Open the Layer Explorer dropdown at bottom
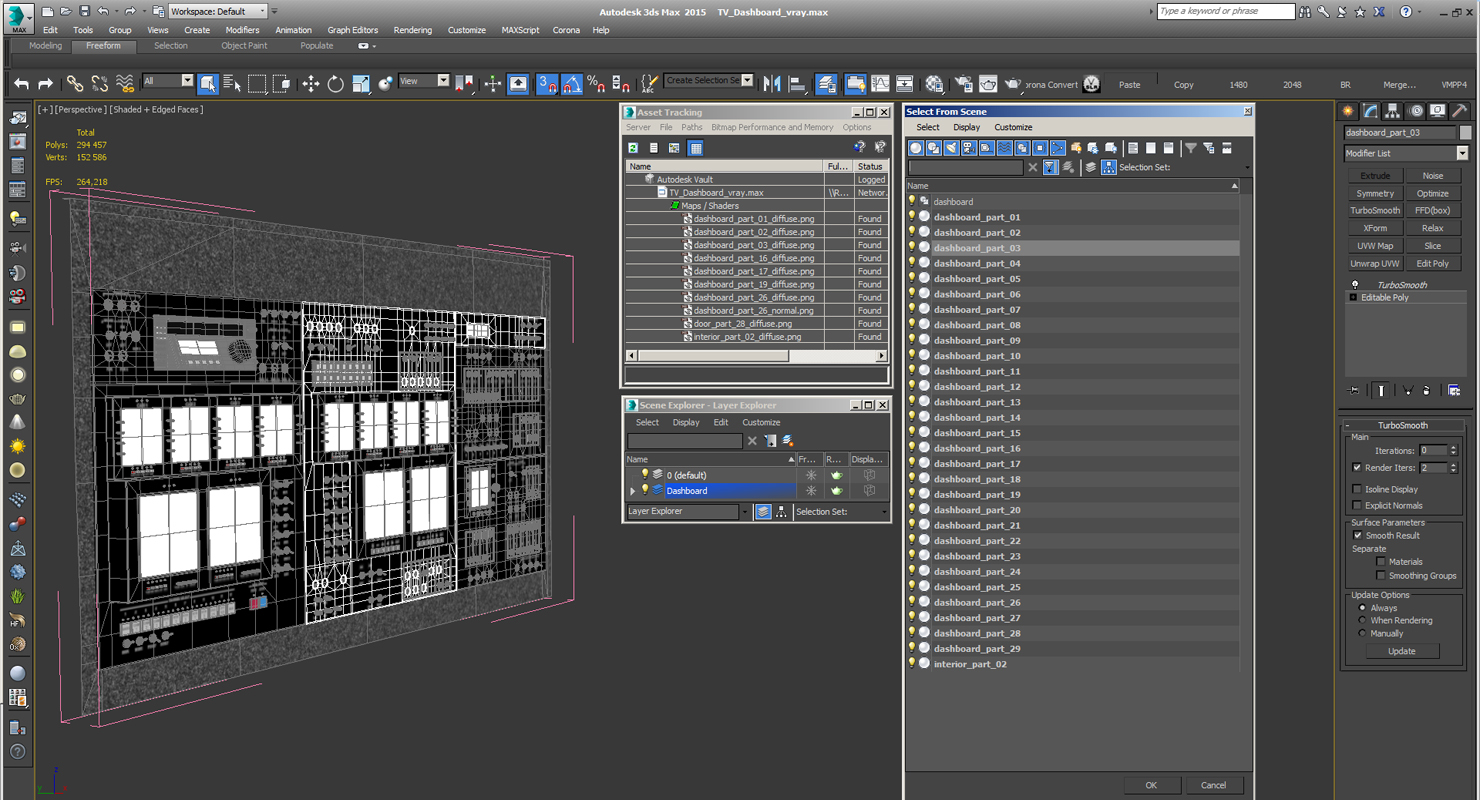This screenshot has height=800, width=1480. point(688,512)
